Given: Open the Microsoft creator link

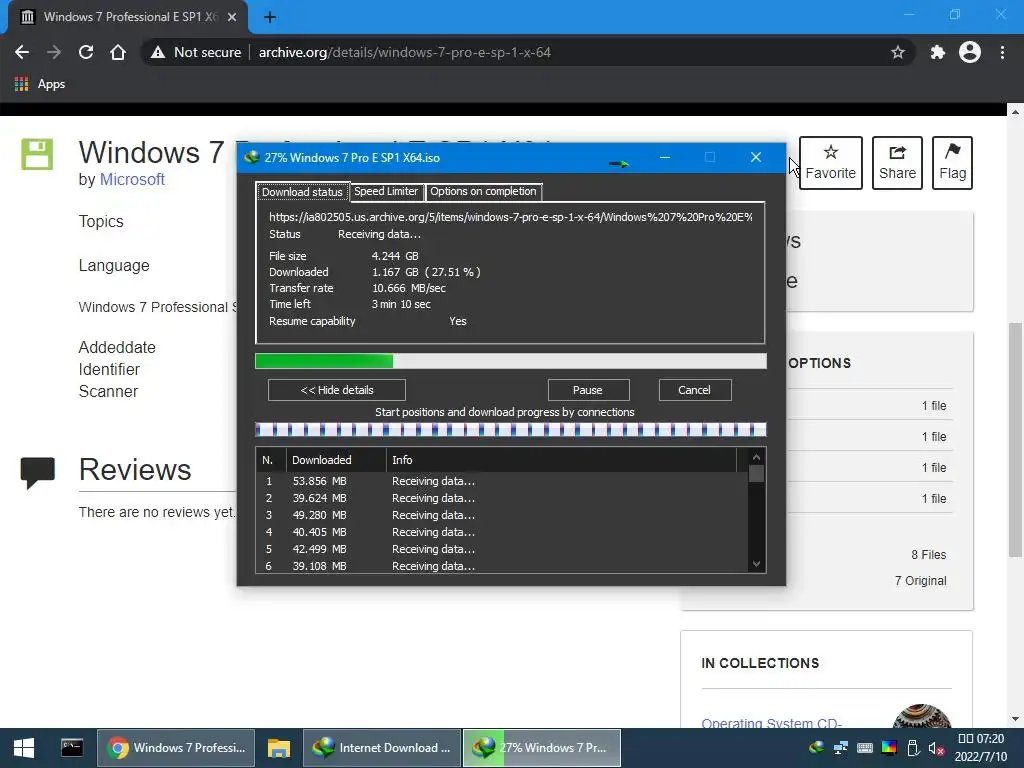Looking at the screenshot, I should (x=132, y=180).
